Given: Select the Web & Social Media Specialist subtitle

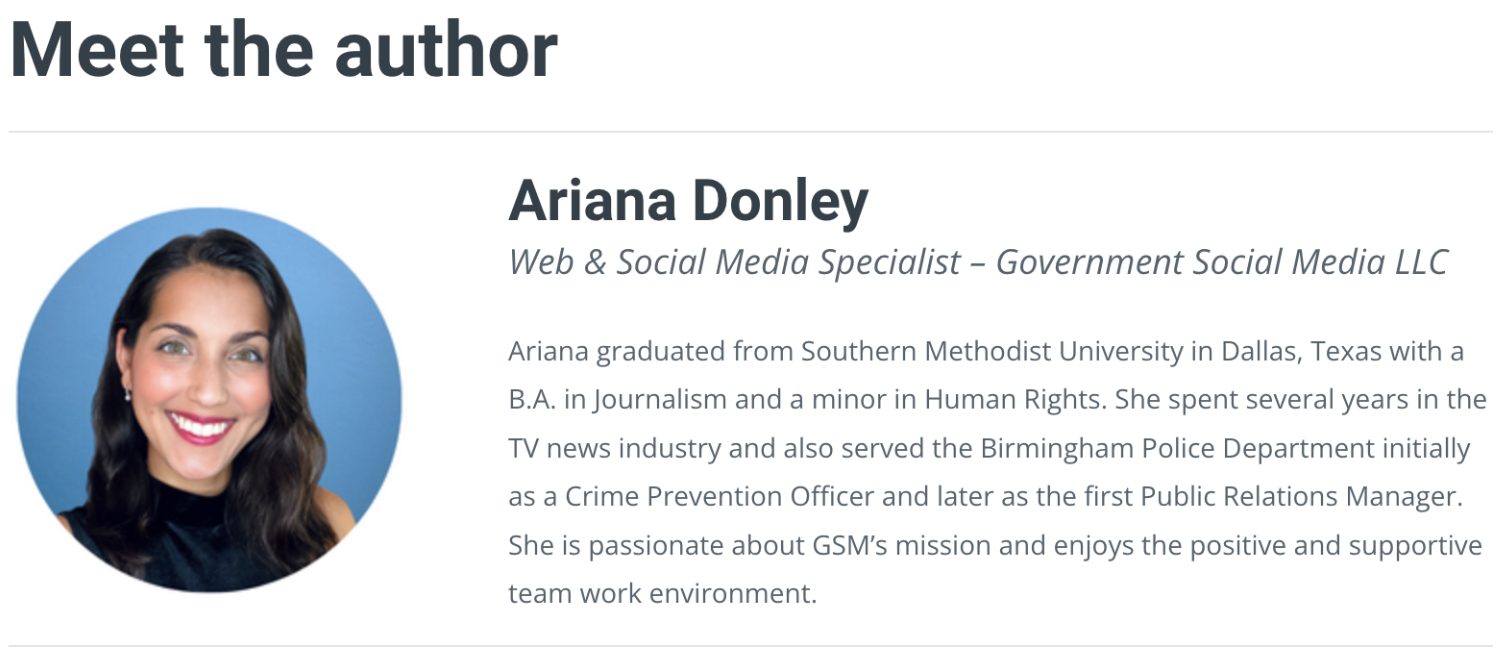Looking at the screenshot, I should point(735,262).
